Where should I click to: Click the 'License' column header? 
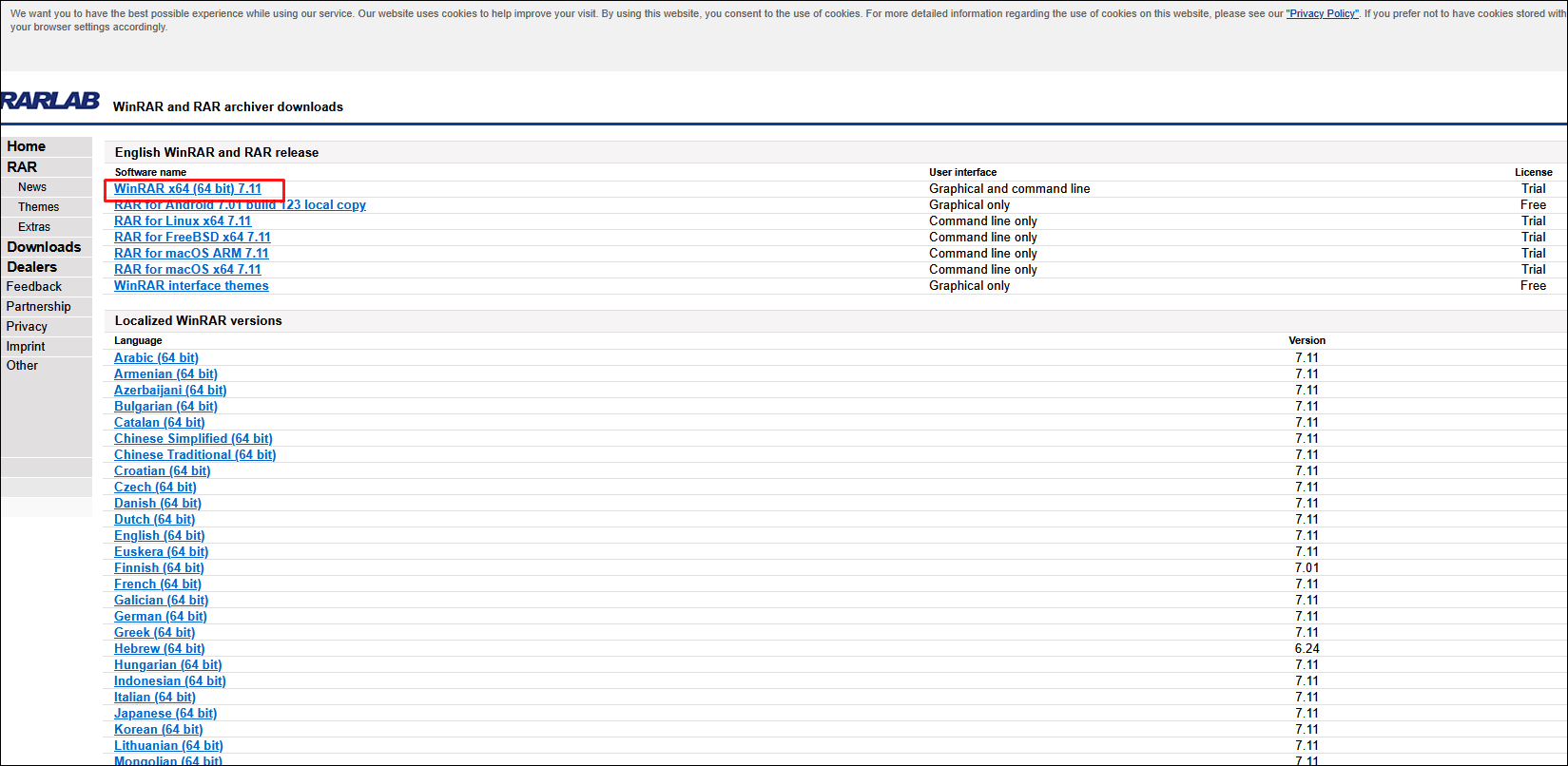[x=1534, y=173]
